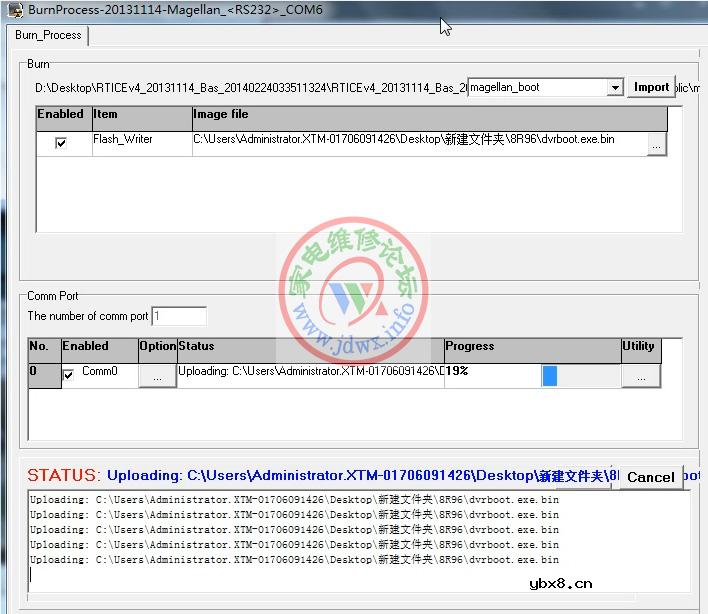The image size is (708, 614).
Task: Expand the magellan_boot dropdown arrow
Action: click(615, 88)
